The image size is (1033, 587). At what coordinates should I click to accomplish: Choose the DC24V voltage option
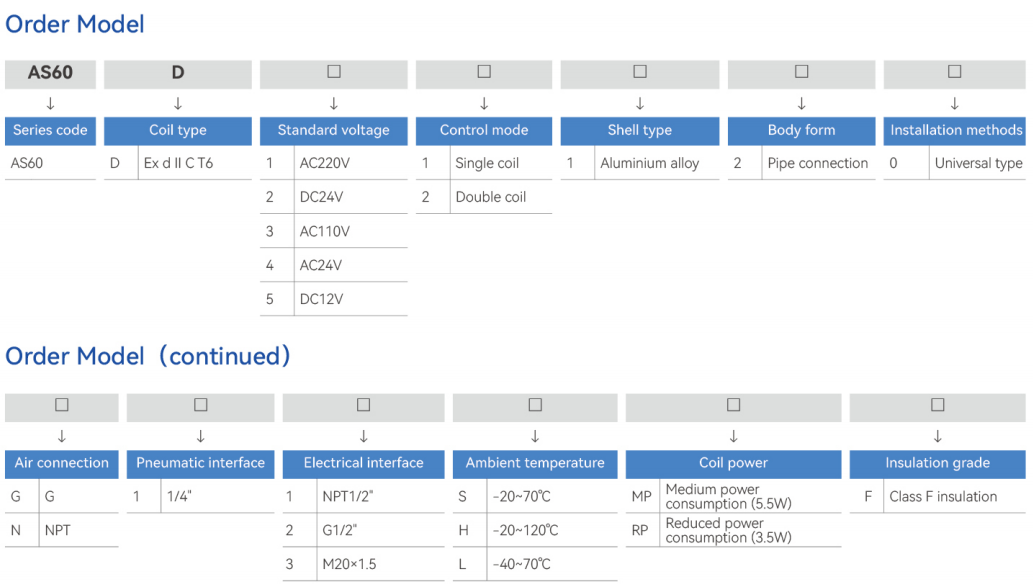point(334,197)
